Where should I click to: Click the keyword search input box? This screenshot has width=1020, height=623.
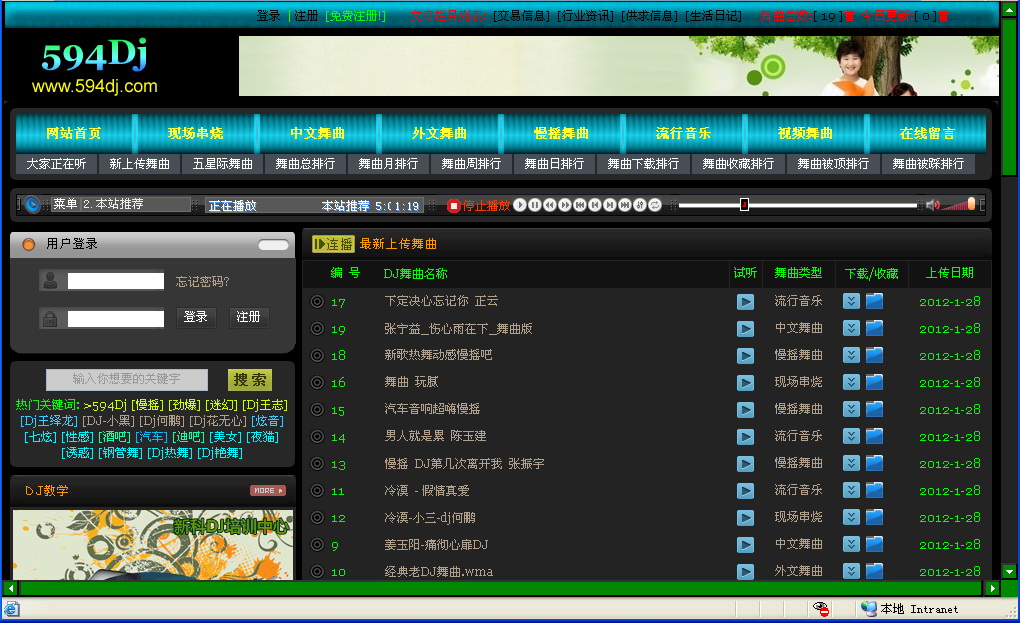[127, 379]
